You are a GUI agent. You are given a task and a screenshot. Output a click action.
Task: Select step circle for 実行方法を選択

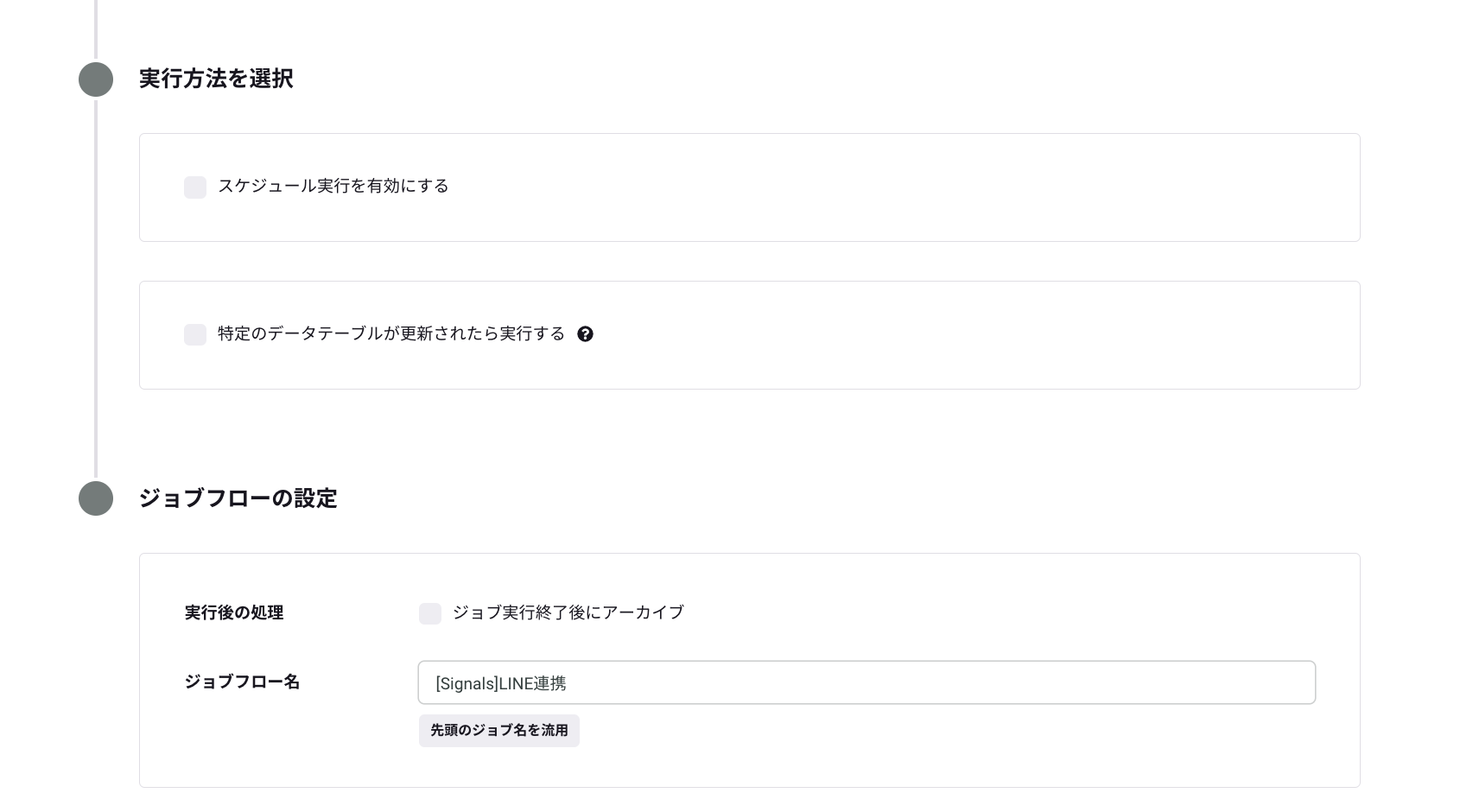pos(96,79)
